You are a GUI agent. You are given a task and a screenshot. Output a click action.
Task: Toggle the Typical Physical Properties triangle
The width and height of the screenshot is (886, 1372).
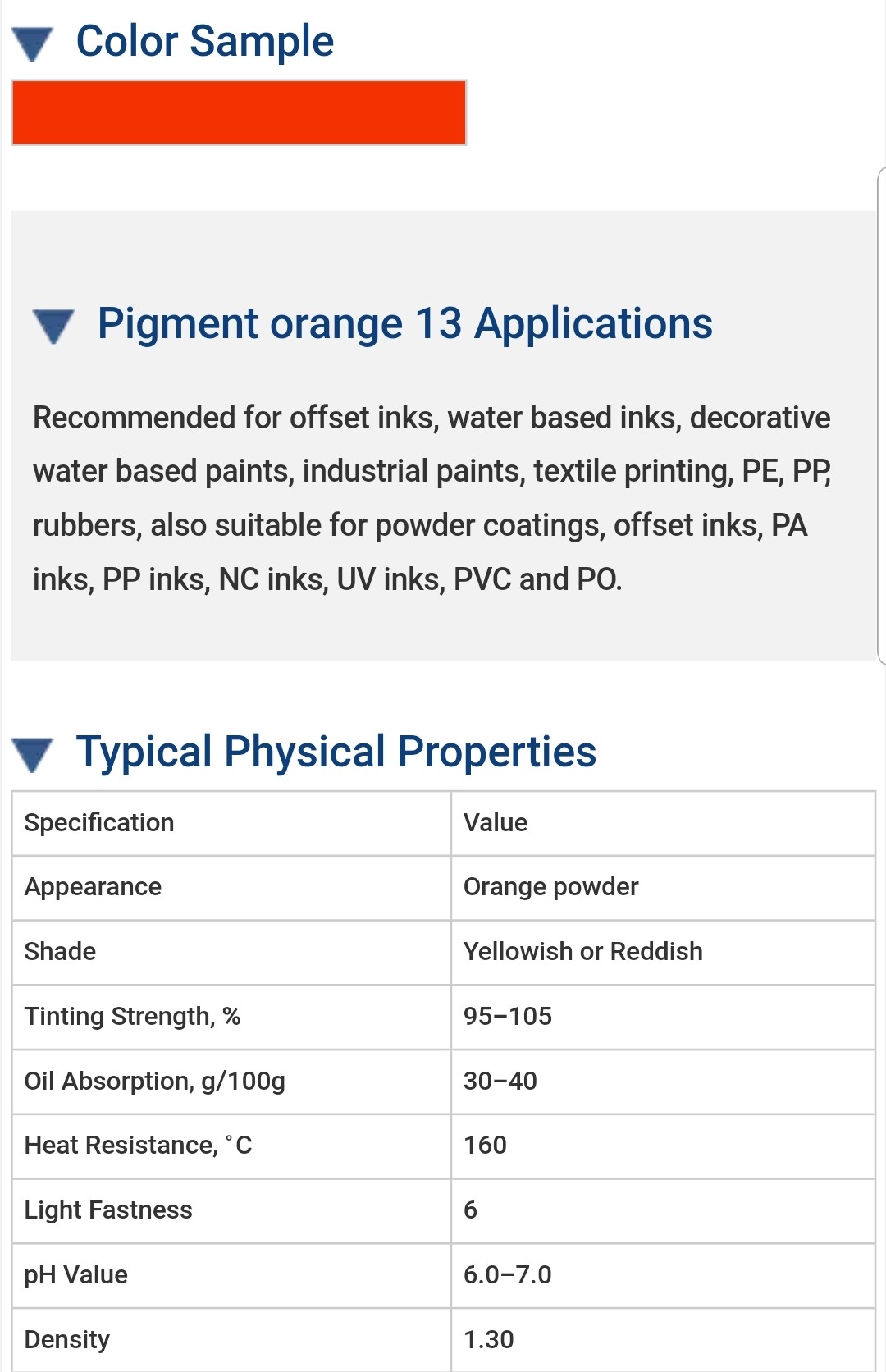coord(33,754)
